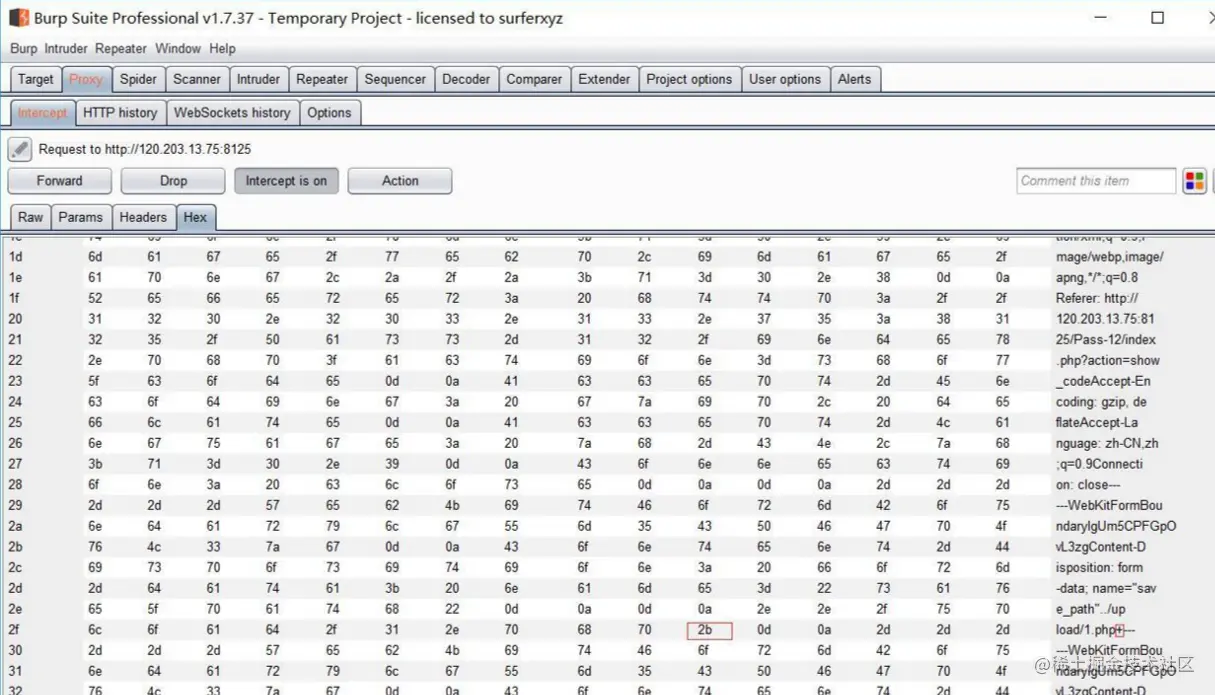The image size is (1215, 695).
Task: Open the Alerts tab
Action: click(854, 79)
